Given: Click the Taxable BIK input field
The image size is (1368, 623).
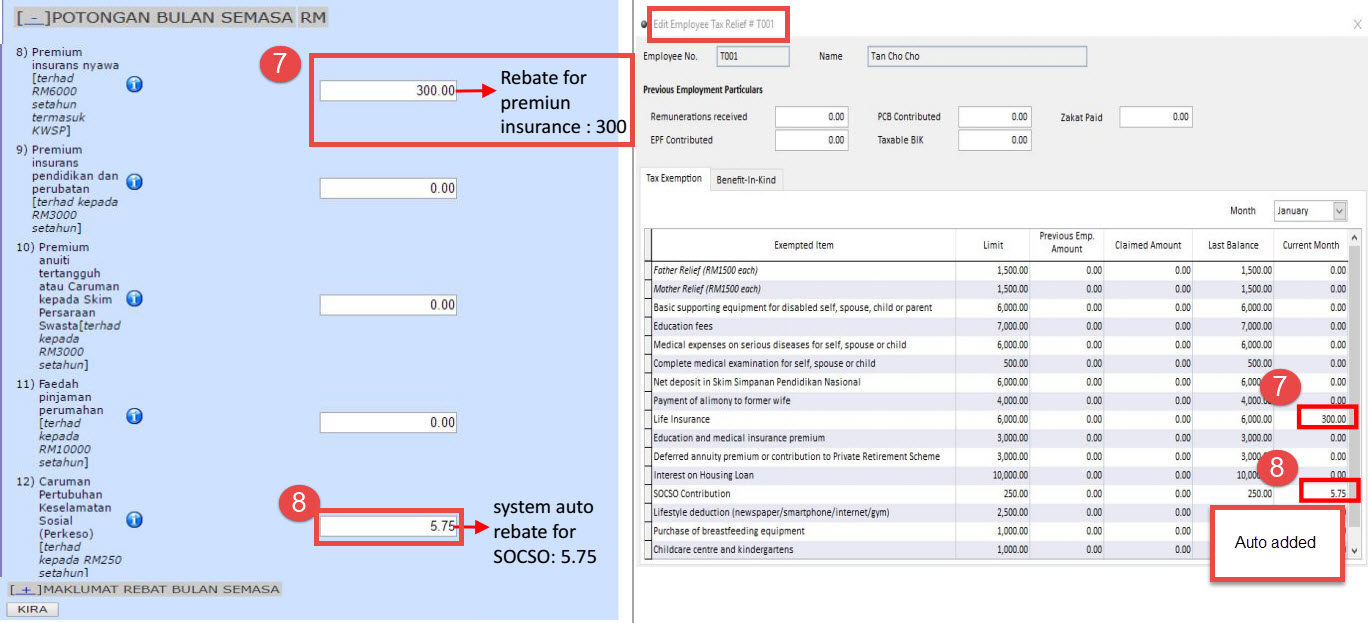Looking at the screenshot, I should (994, 141).
